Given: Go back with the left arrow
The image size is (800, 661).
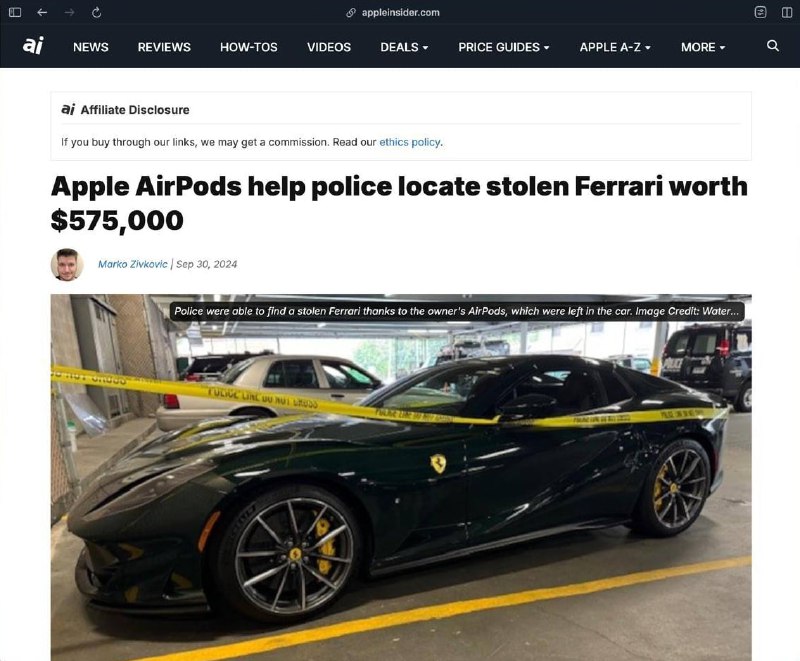Looking at the screenshot, I should (x=42, y=12).
